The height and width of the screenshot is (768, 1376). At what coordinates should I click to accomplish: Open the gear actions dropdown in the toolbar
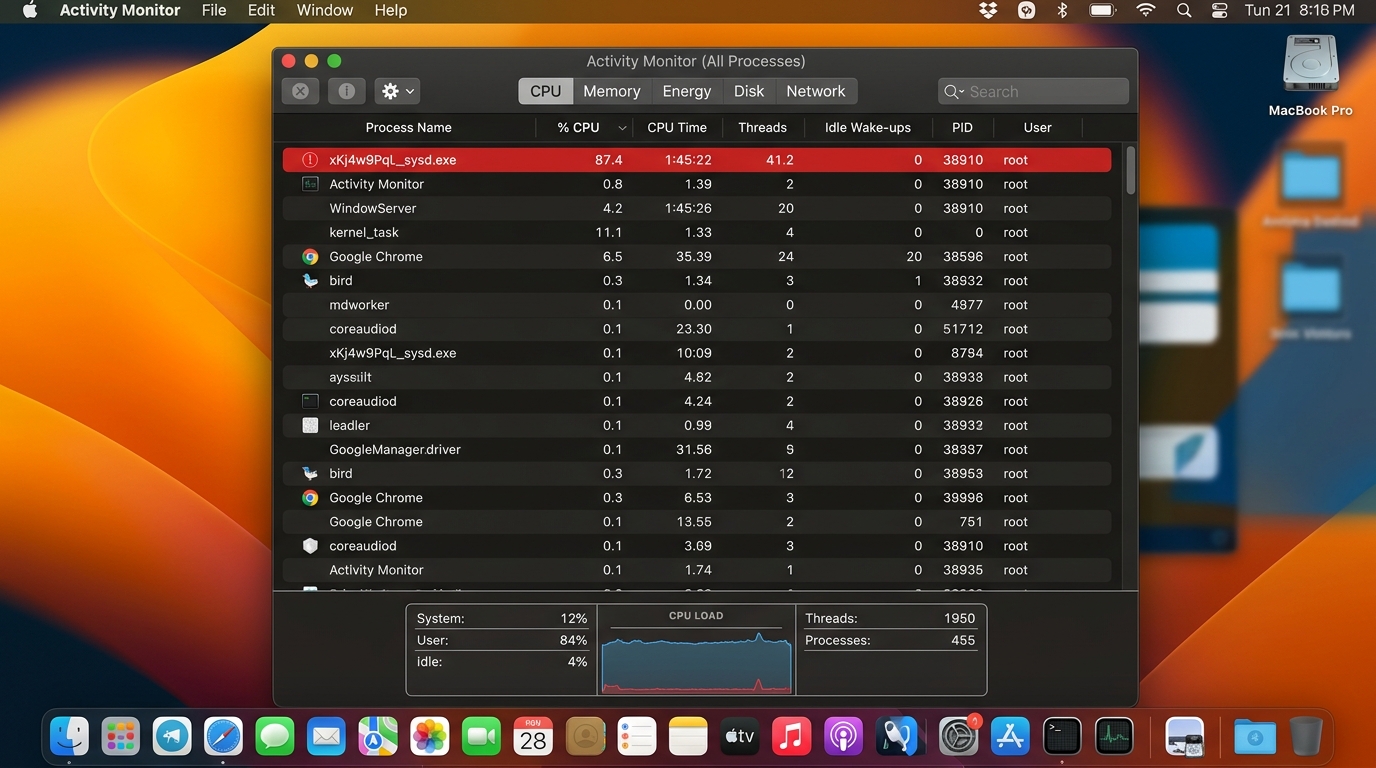[396, 90]
